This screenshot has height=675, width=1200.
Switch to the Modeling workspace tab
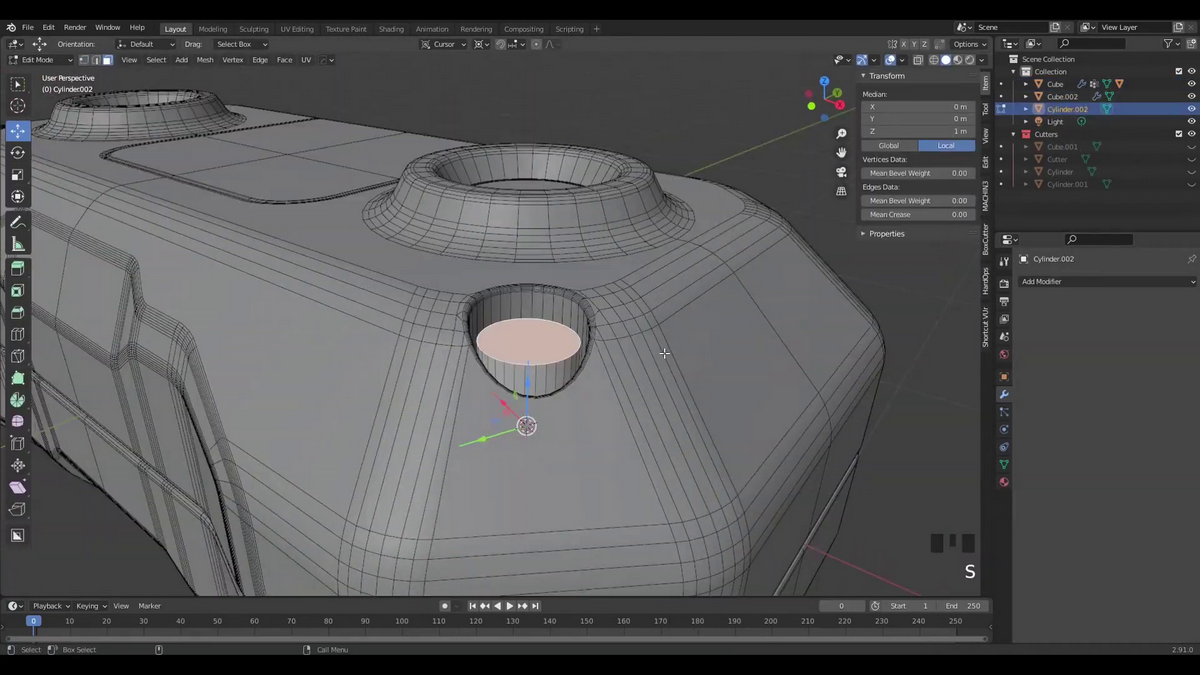[212, 29]
